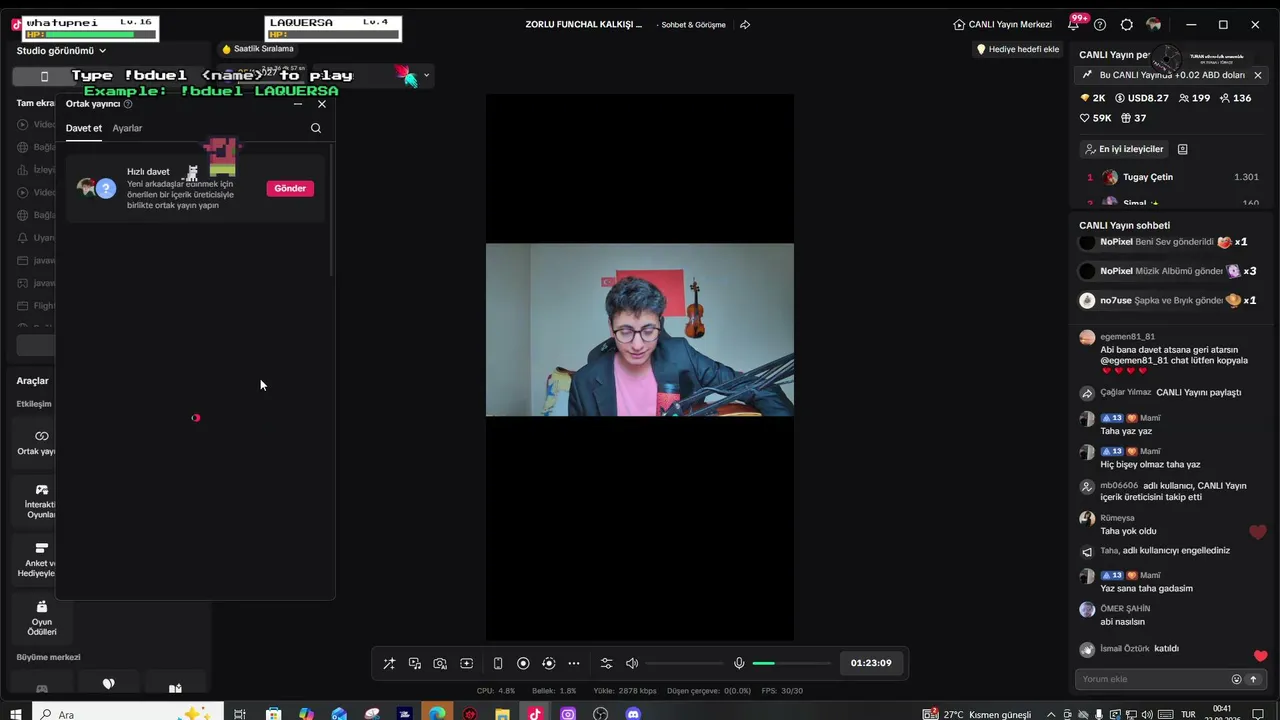This screenshot has width=1280, height=720.
Task: Switch to portrait phone layout icon
Action: pyautogui.click(x=498, y=663)
